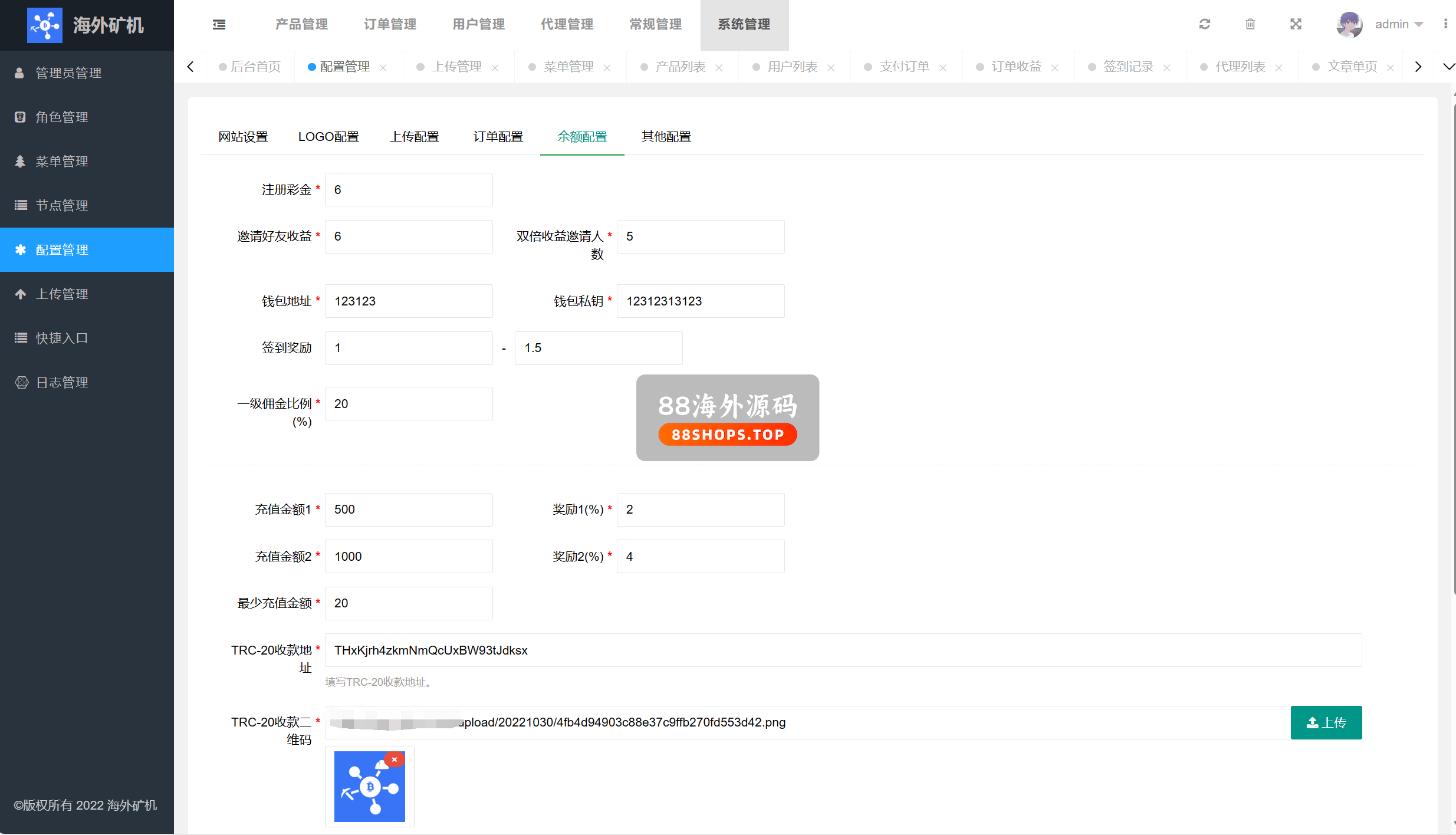This screenshot has height=835, width=1456.
Task: Close the 产品列表 tab
Action: 719,68
